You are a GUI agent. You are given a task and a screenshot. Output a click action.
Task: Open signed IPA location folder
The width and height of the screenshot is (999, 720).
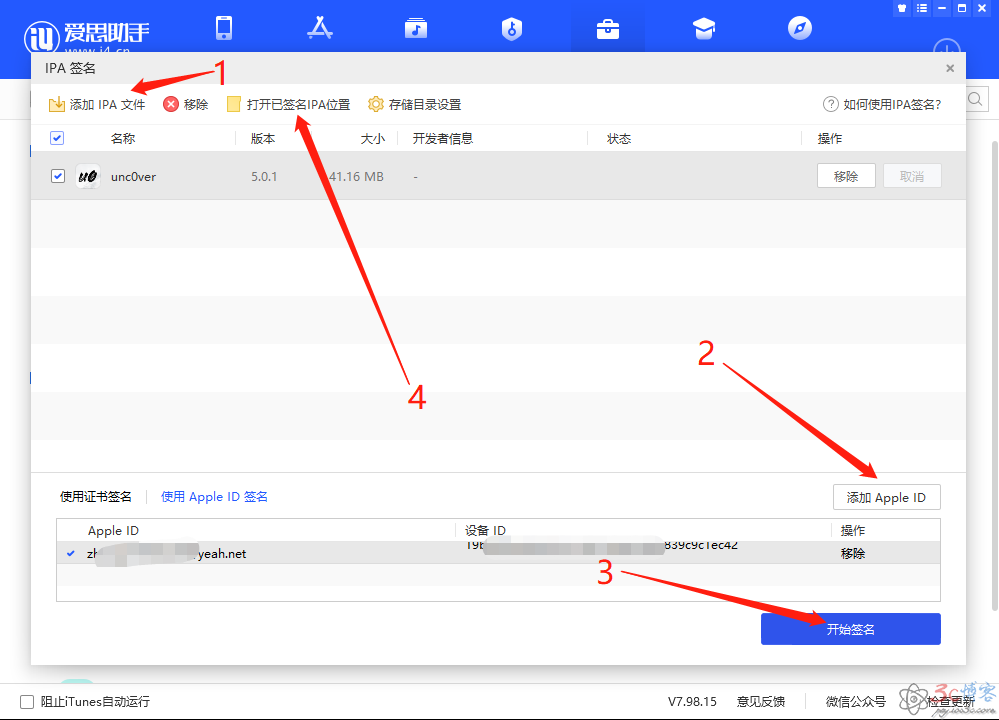pyautogui.click(x=289, y=104)
